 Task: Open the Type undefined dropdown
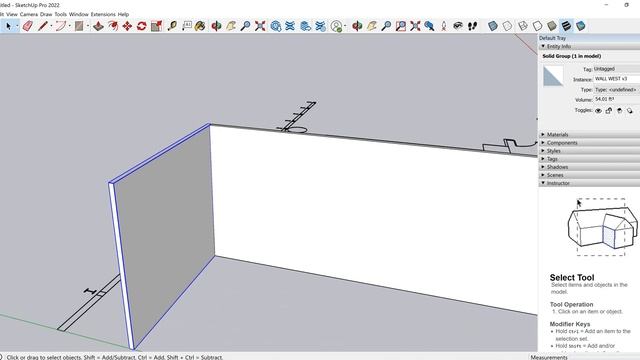point(616,89)
